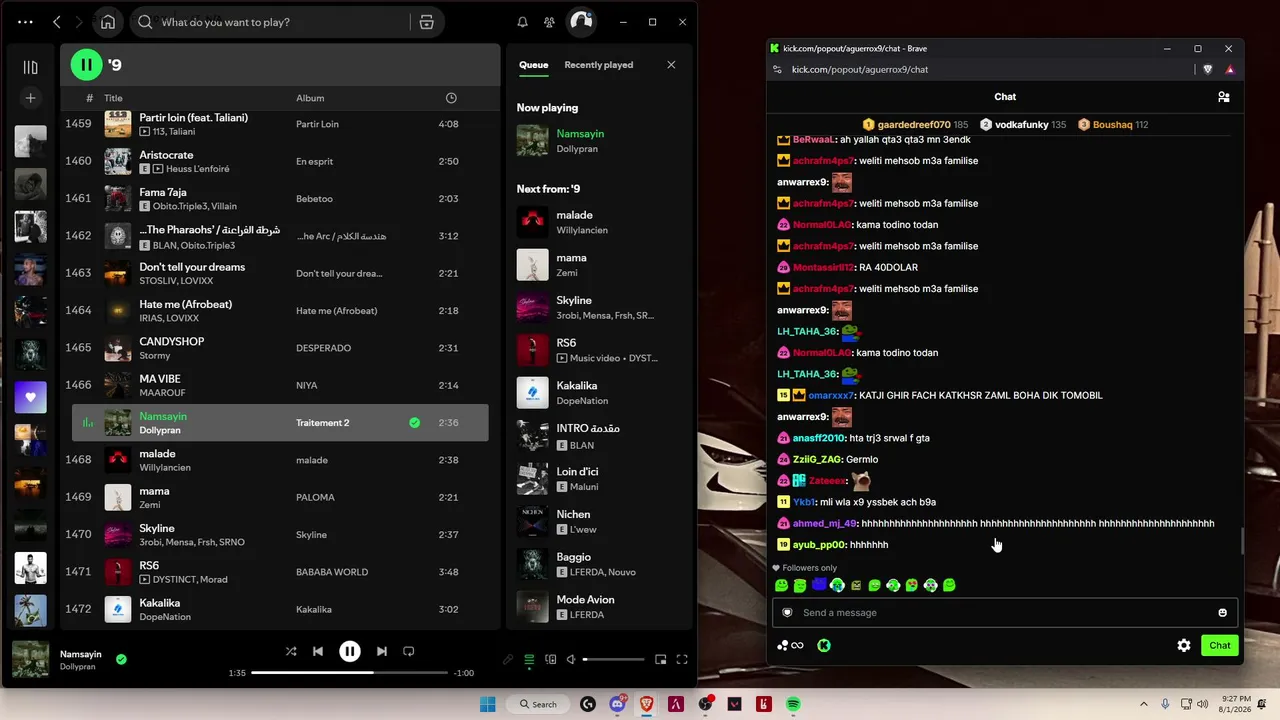Open the Spotify profile avatar menu
1280x720 pixels.
click(580, 22)
